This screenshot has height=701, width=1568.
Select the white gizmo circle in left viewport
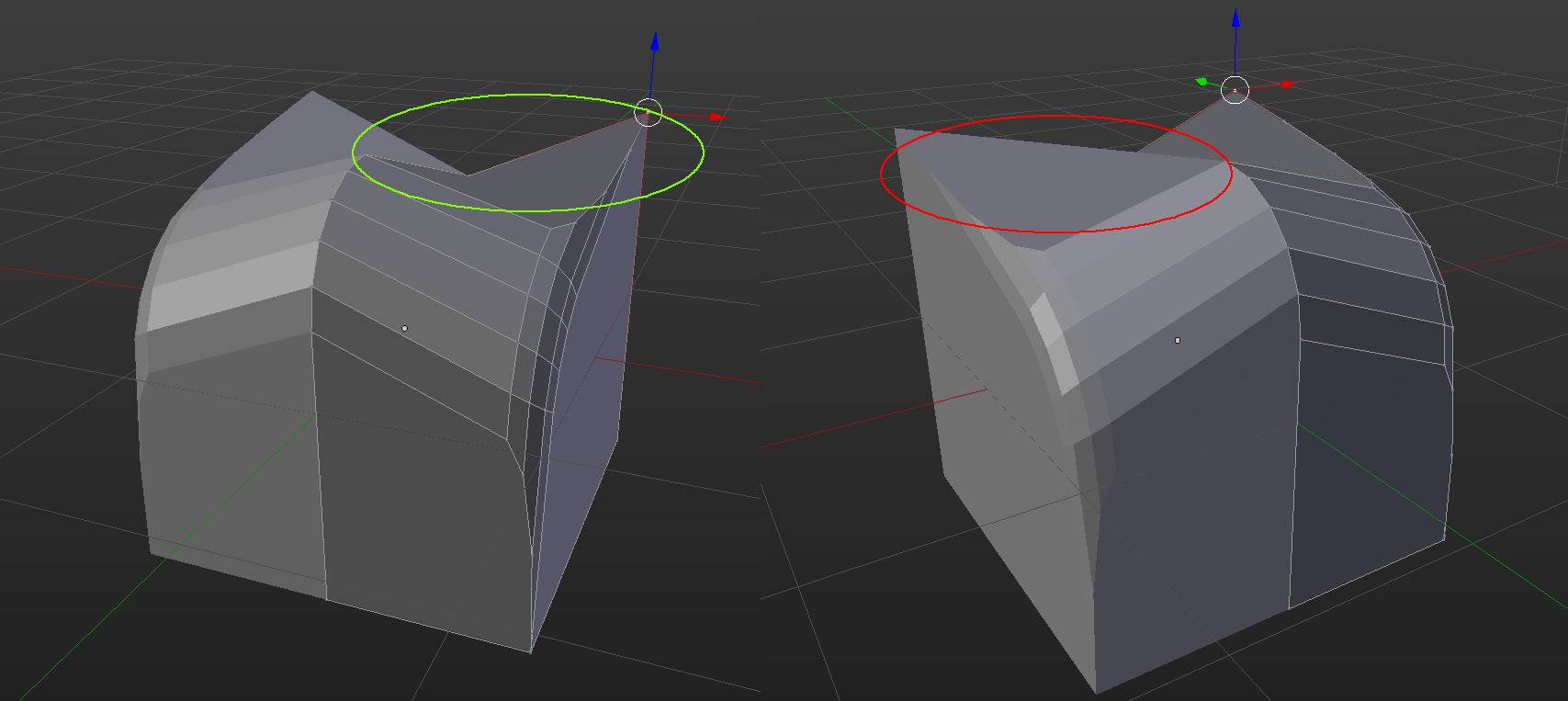pyautogui.click(x=649, y=112)
